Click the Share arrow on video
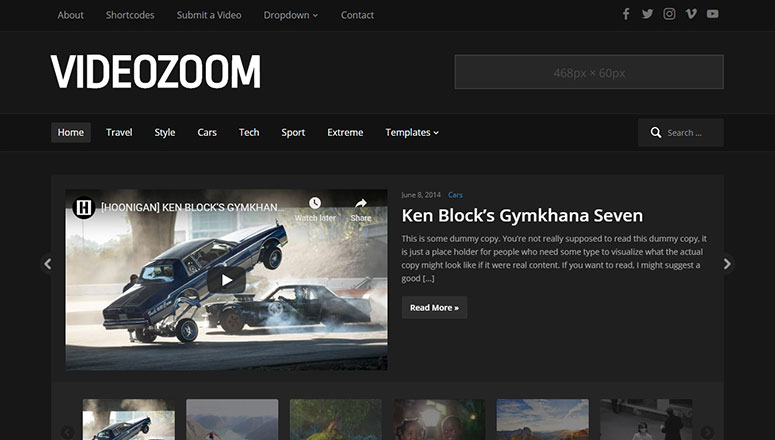The image size is (775, 440). pos(361,203)
